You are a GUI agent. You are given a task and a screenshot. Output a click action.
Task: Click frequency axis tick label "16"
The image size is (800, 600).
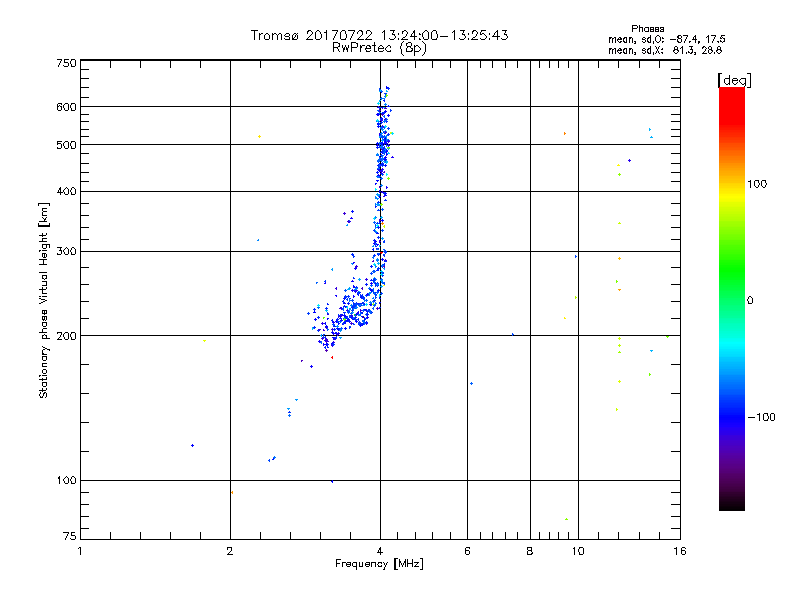tap(680, 551)
